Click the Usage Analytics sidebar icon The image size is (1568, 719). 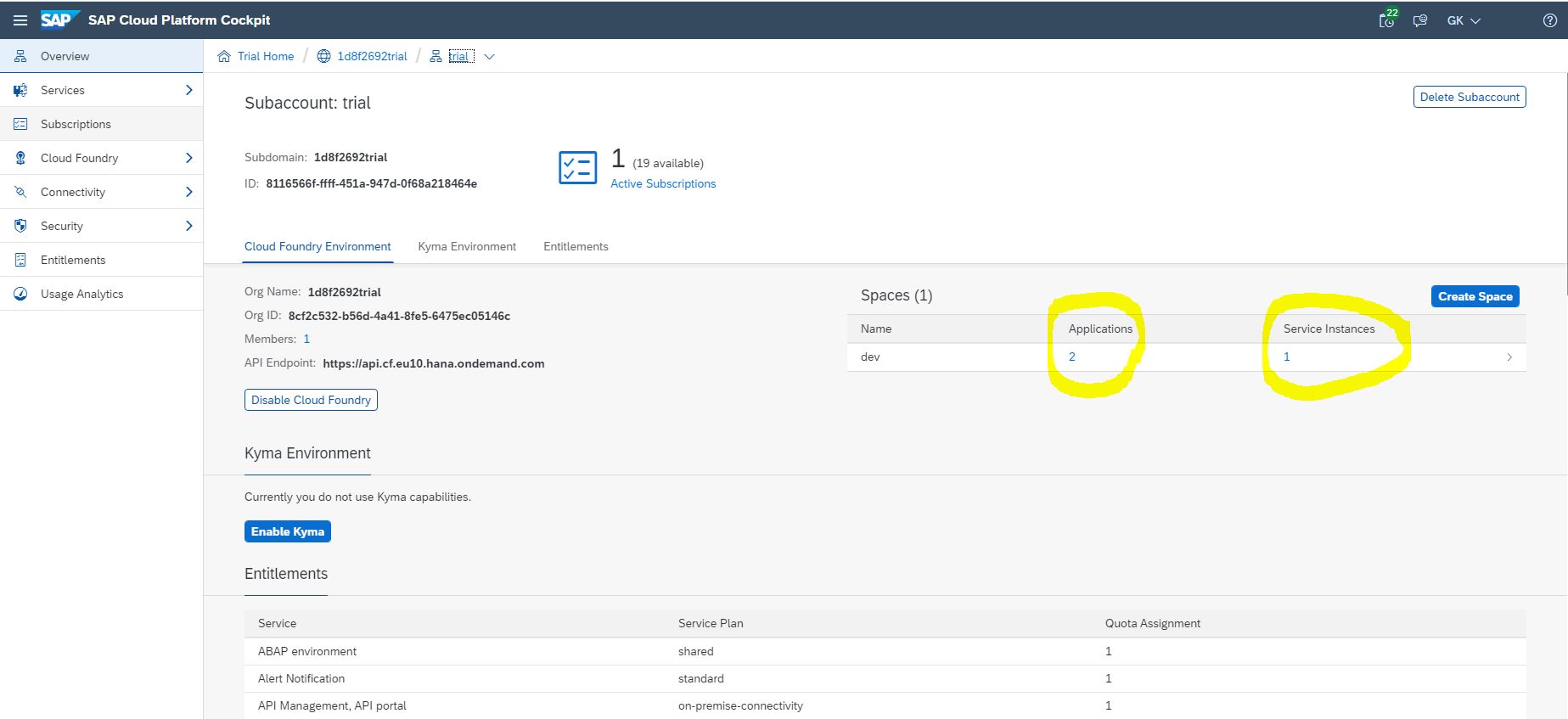[20, 294]
